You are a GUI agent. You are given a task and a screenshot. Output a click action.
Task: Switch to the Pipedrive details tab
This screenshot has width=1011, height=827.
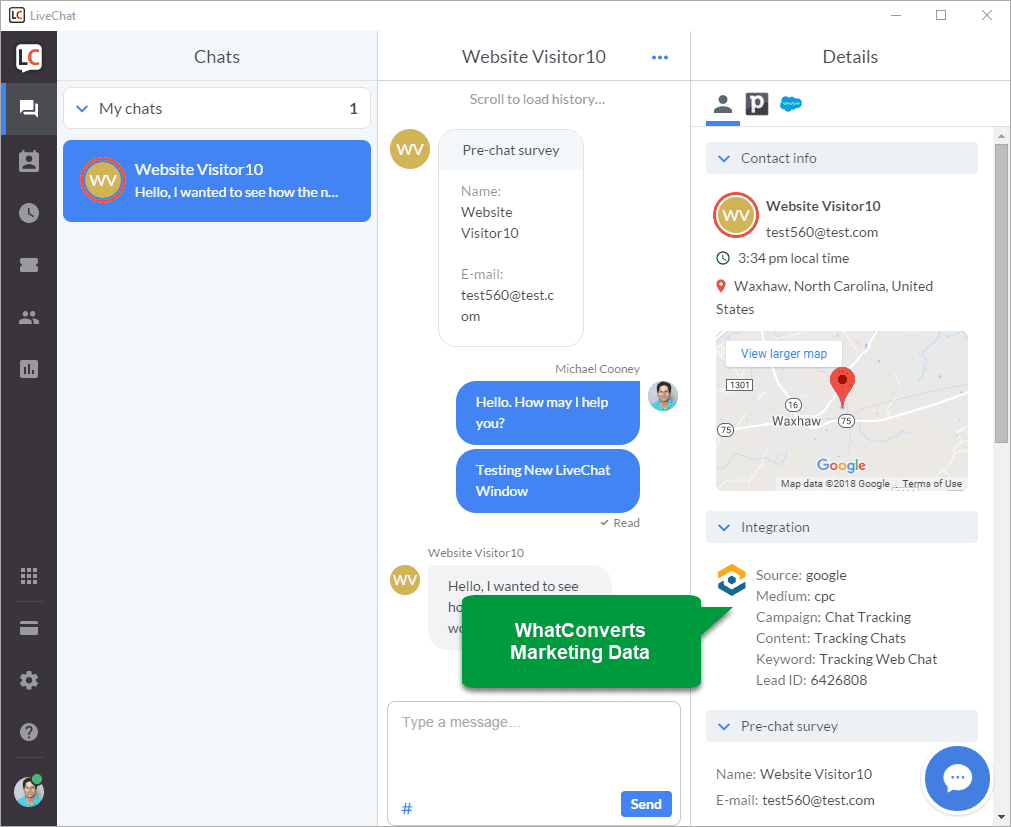point(757,104)
